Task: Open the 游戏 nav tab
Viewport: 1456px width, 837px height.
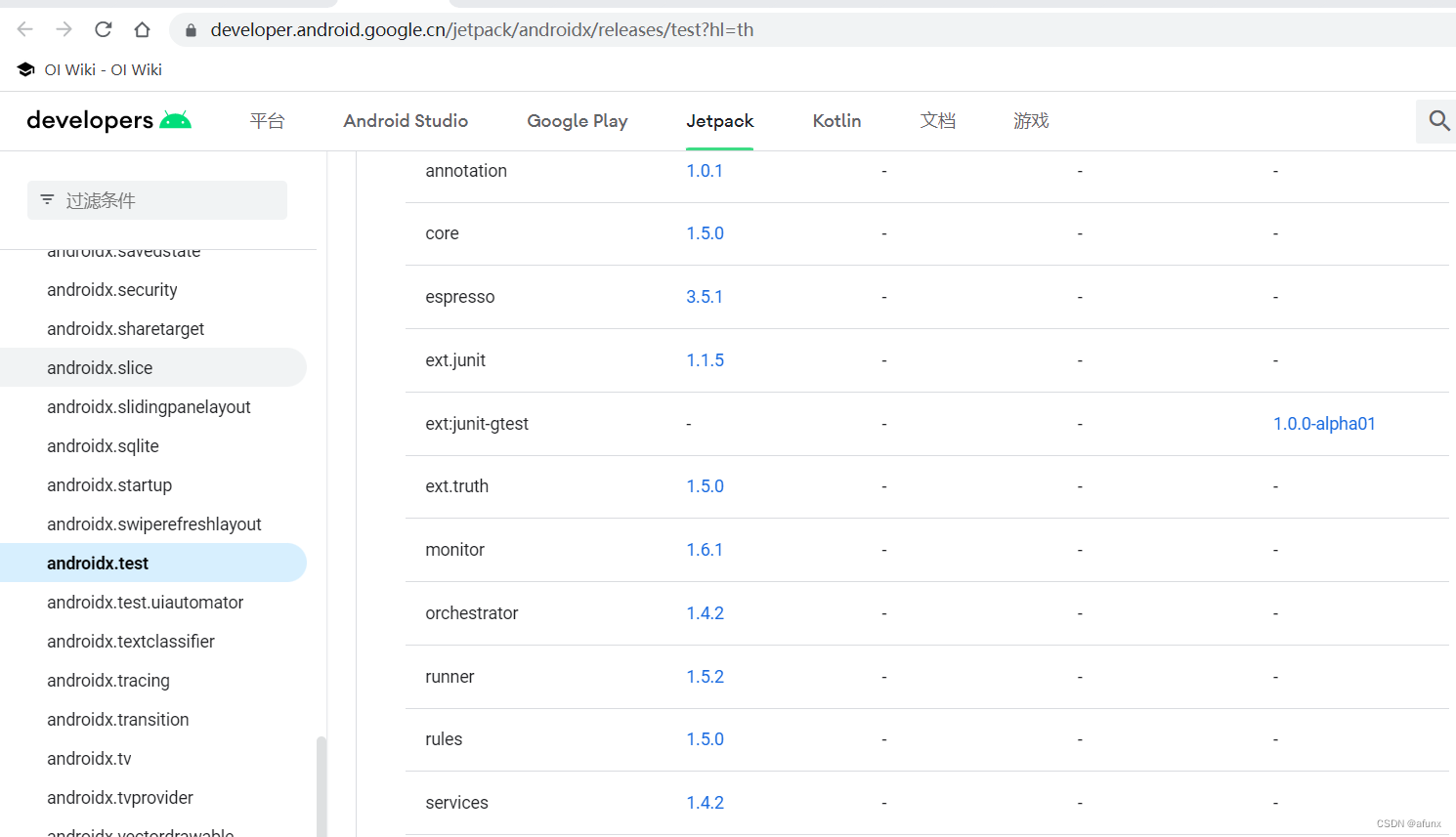Action: (1031, 120)
